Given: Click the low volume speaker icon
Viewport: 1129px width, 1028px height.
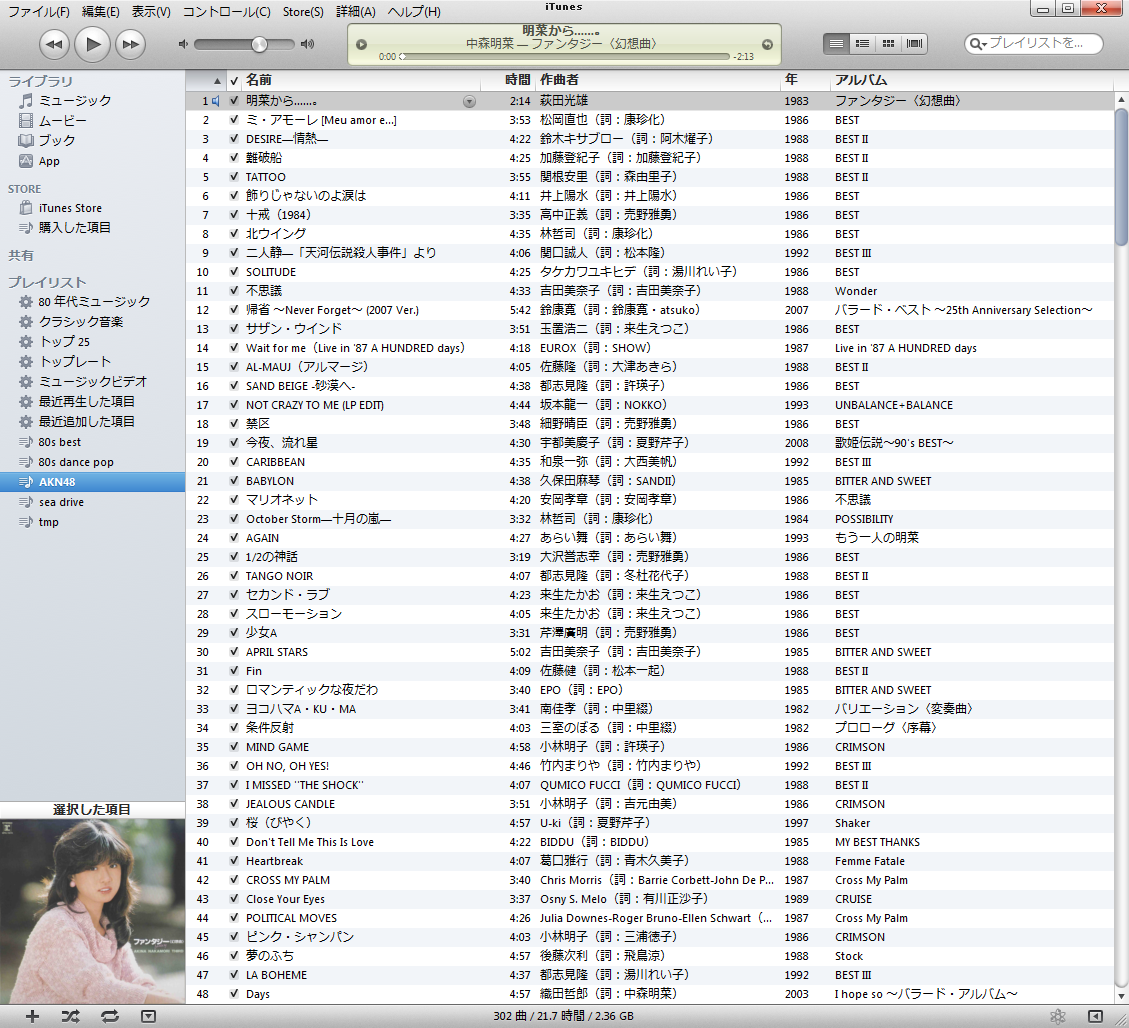Looking at the screenshot, I should coord(183,44).
